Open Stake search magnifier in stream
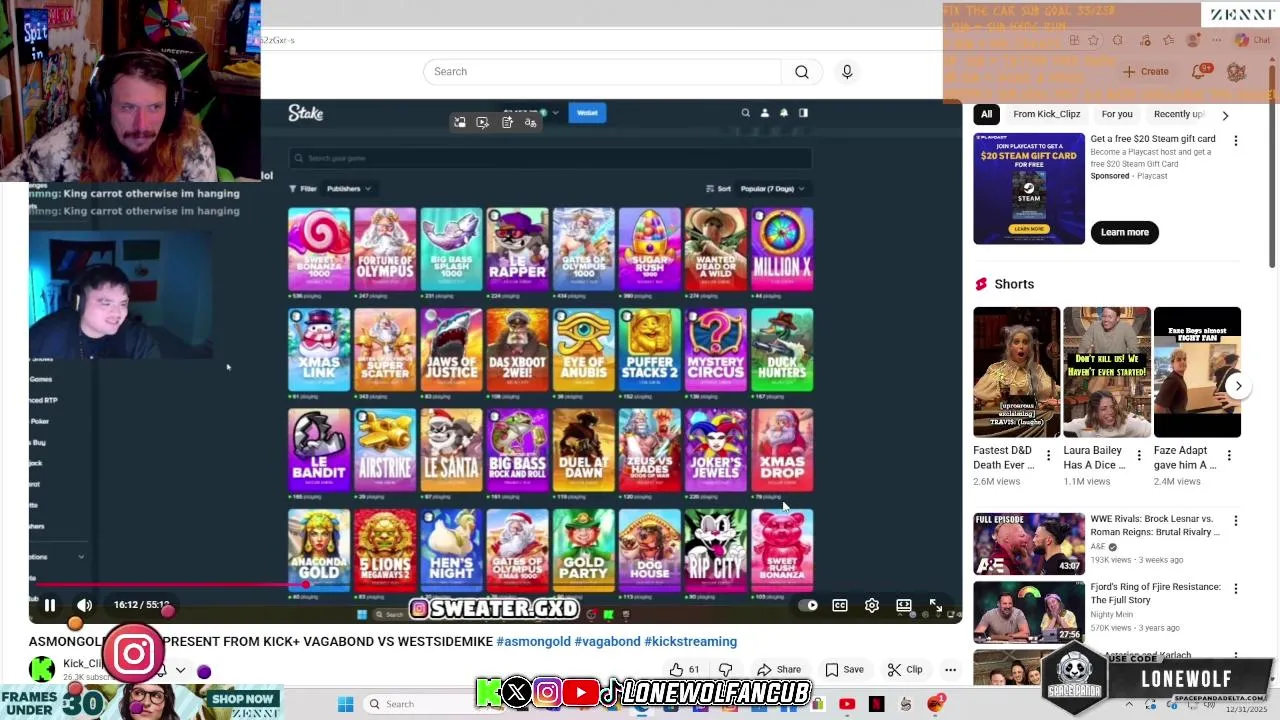This screenshot has width=1280, height=720. click(745, 113)
